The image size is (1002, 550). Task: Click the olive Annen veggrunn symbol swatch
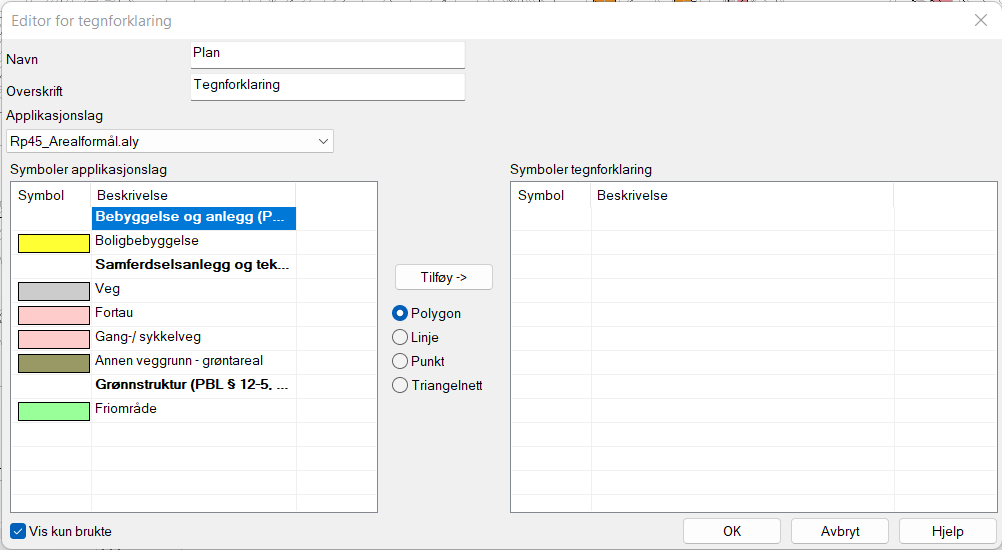[x=54, y=363]
